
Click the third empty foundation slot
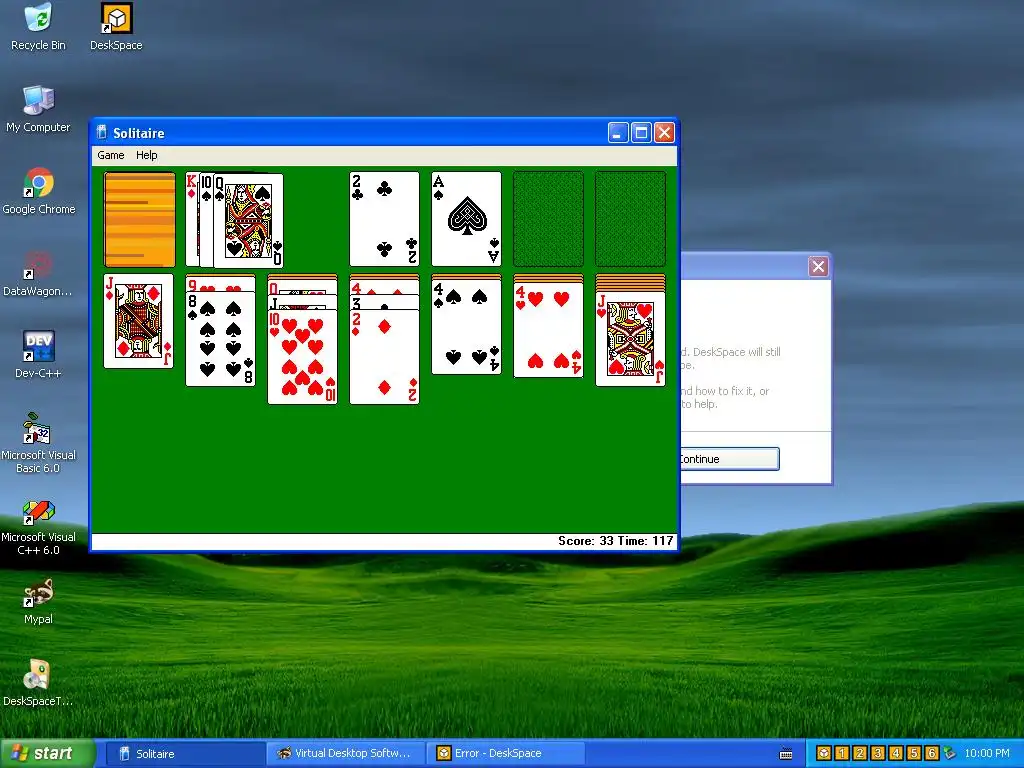coord(549,219)
